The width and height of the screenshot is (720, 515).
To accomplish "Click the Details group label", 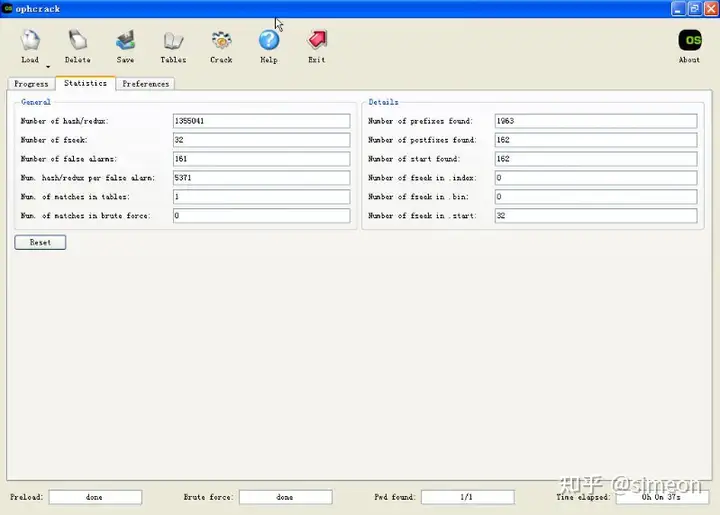I will (x=383, y=102).
